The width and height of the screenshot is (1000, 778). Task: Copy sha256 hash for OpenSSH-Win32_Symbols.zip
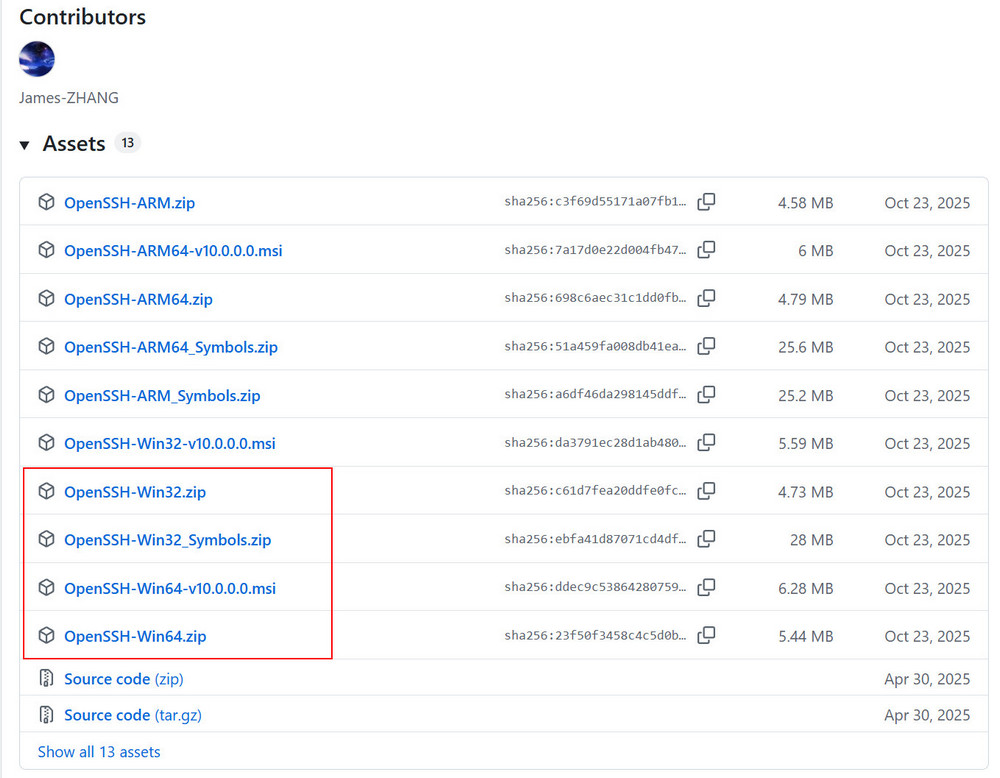click(706, 539)
